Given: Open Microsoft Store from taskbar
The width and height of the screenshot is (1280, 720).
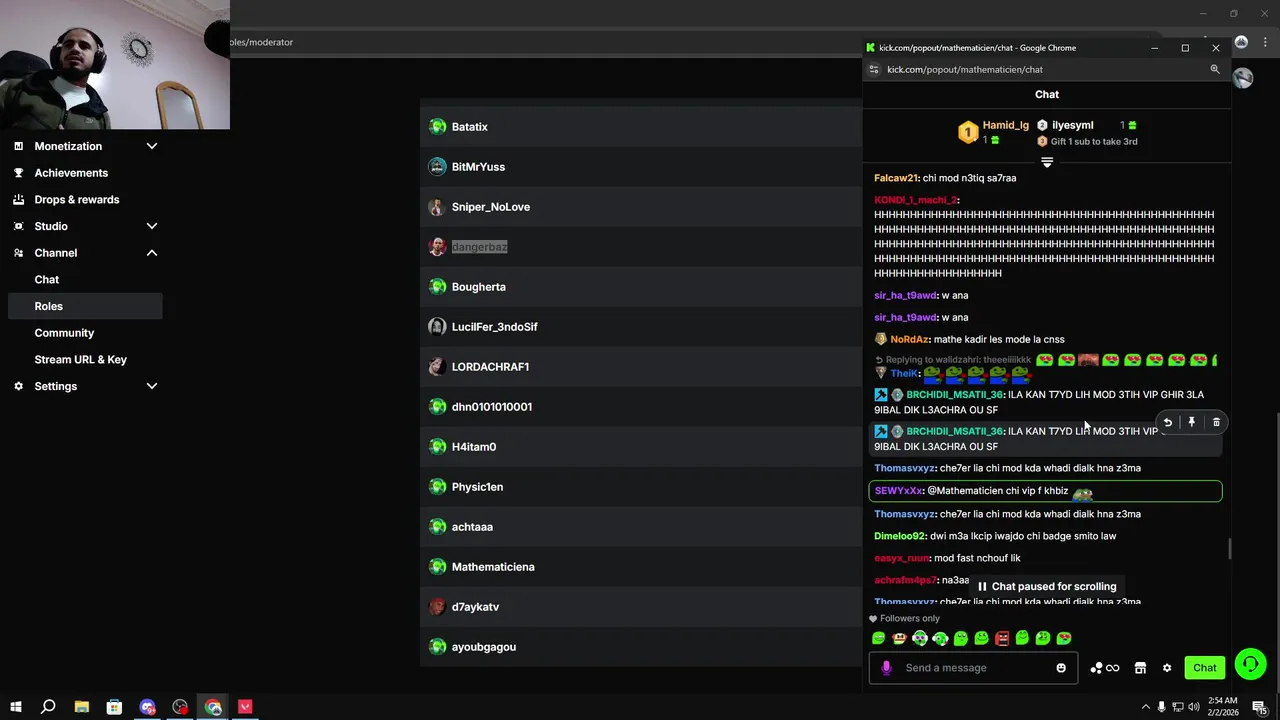Looking at the screenshot, I should [114, 707].
